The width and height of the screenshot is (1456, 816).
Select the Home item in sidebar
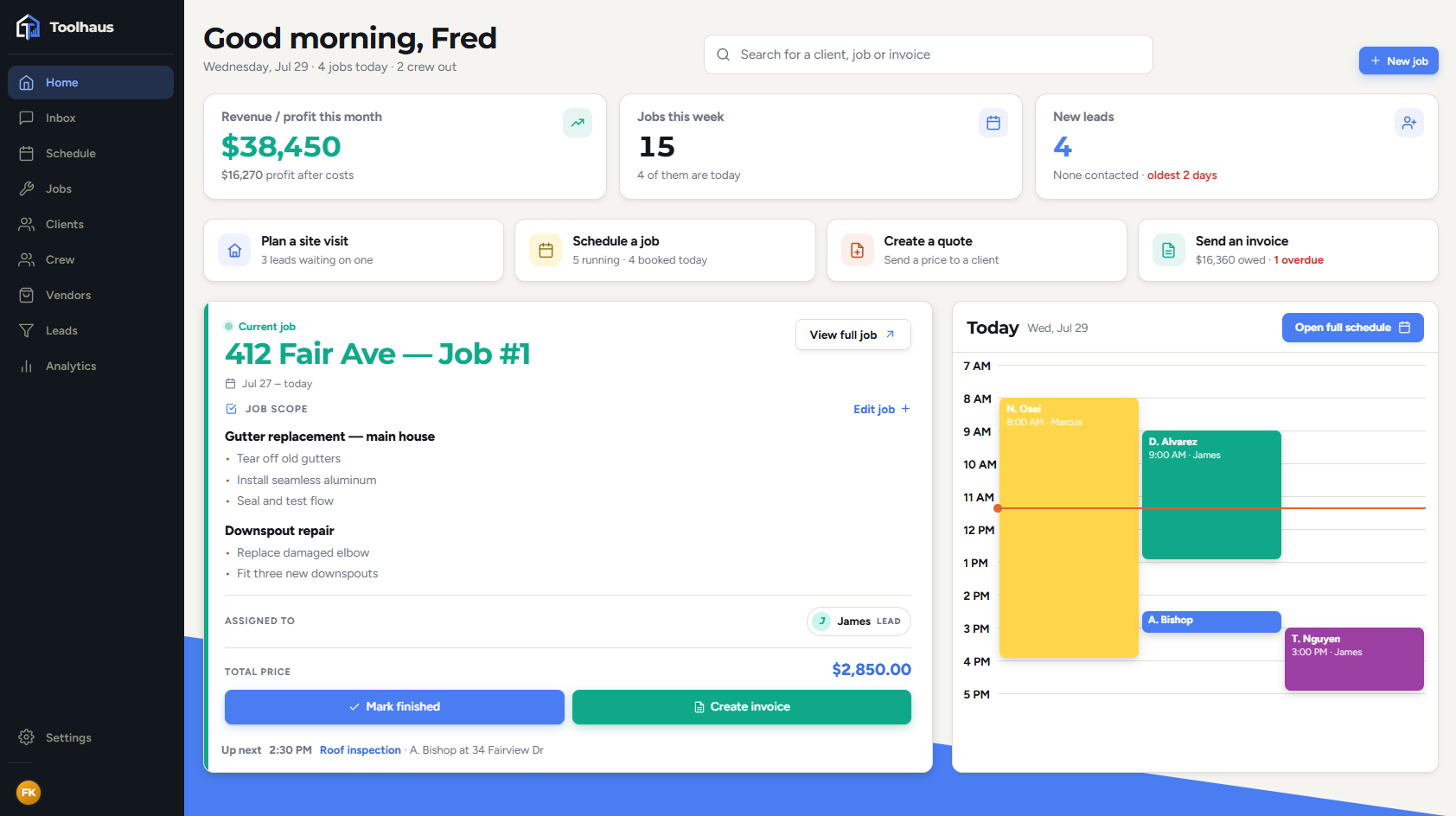[91, 82]
